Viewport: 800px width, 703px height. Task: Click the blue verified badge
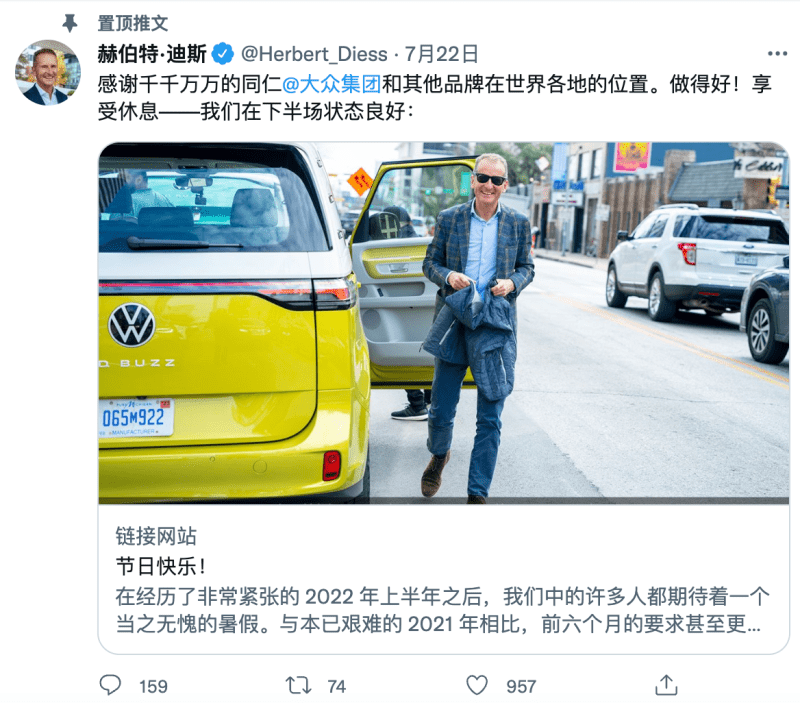(x=222, y=54)
